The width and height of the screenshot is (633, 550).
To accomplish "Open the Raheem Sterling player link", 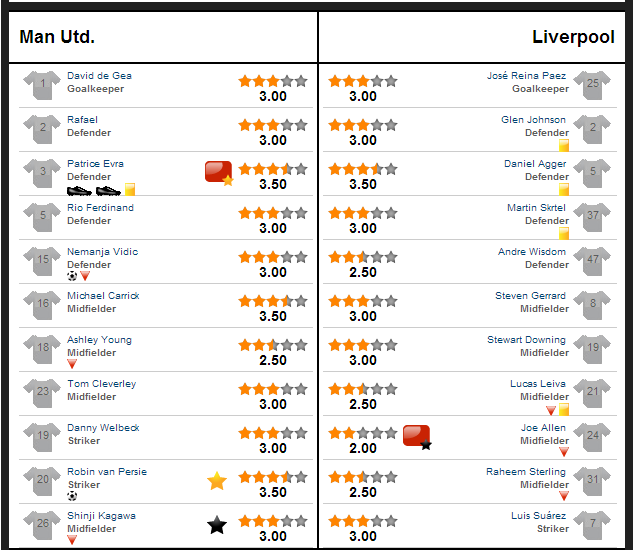I will coord(526,472).
